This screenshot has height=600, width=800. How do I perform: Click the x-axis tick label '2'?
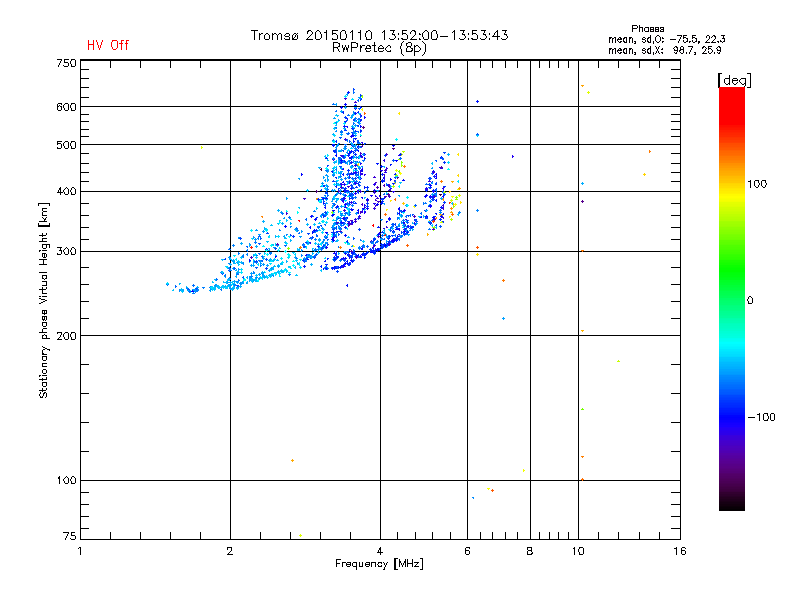point(230,551)
